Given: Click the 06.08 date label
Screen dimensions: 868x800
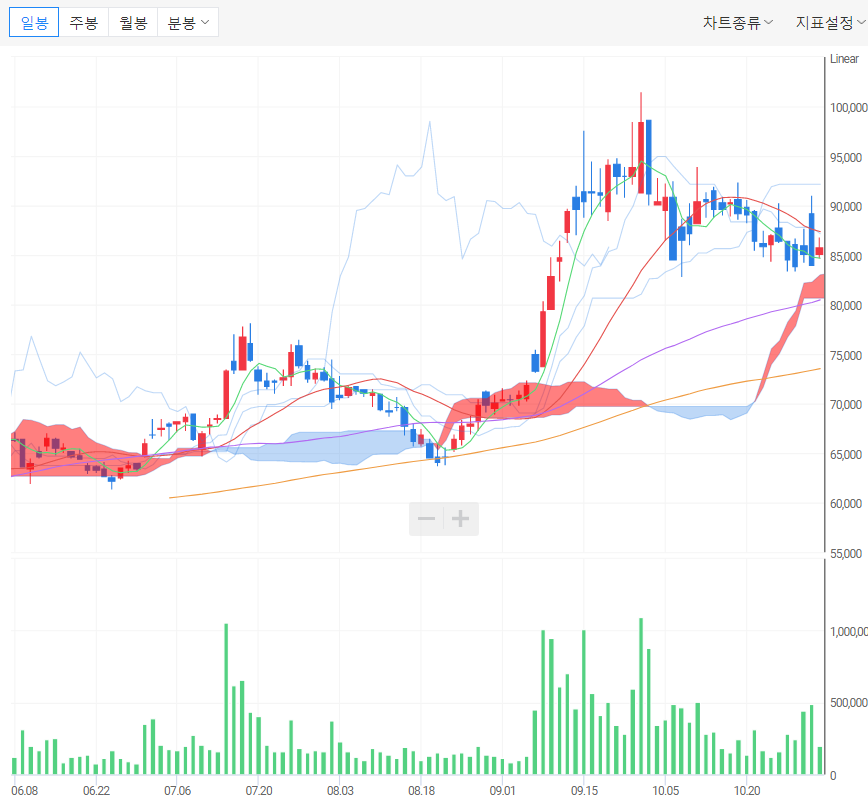Looking at the screenshot, I should click(25, 790).
